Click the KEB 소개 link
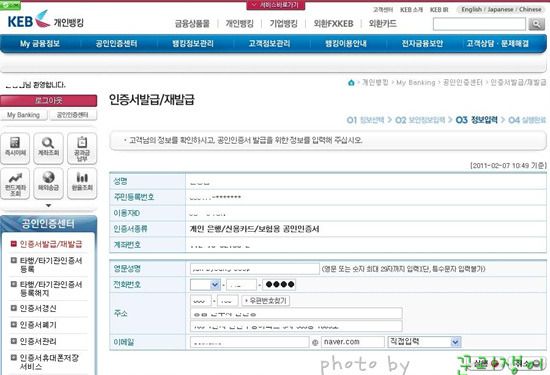Screen dimensions: 550x375 pos(411,10)
